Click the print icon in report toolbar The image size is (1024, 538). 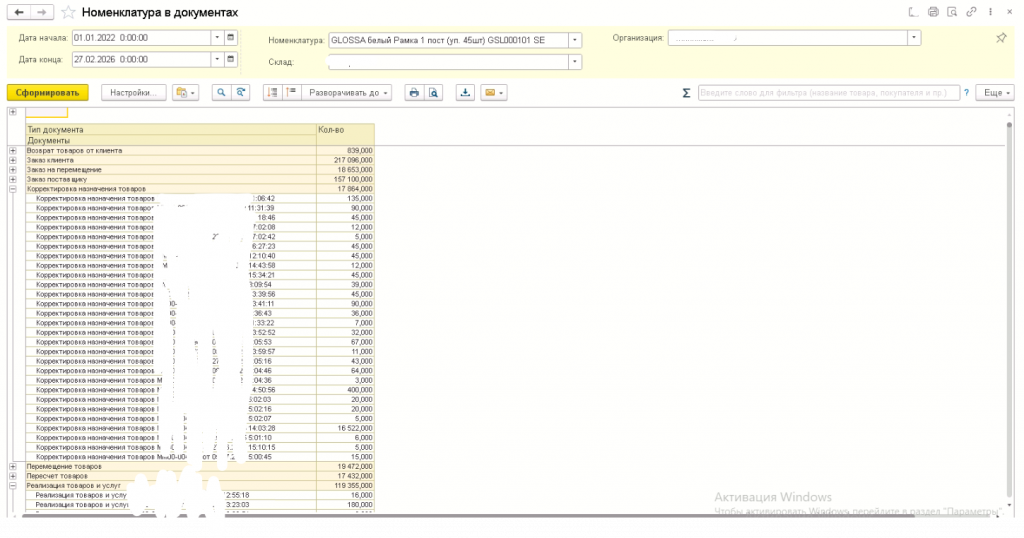coord(413,92)
